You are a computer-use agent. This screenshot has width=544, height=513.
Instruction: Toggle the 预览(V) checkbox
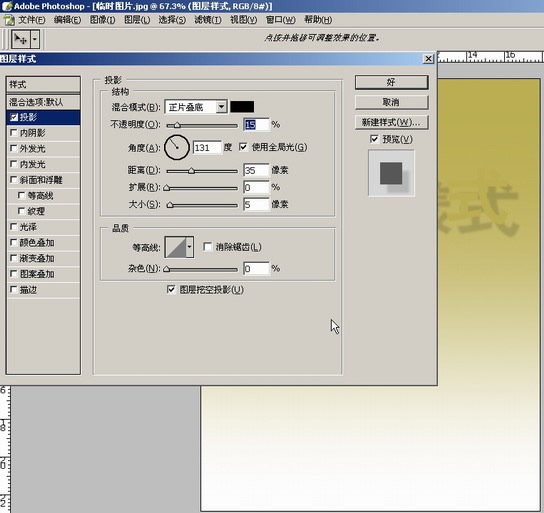click(x=374, y=139)
